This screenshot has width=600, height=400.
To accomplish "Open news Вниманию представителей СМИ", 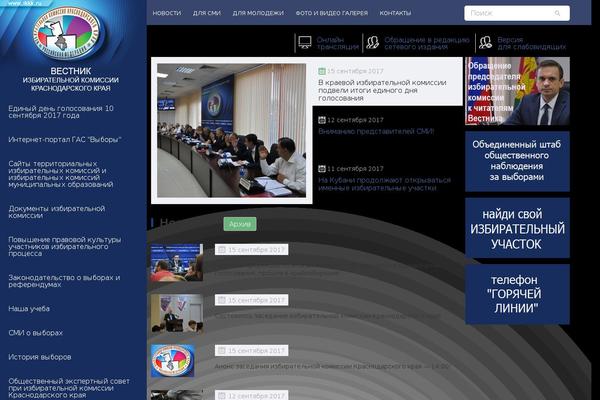I will pyautogui.click(x=376, y=131).
